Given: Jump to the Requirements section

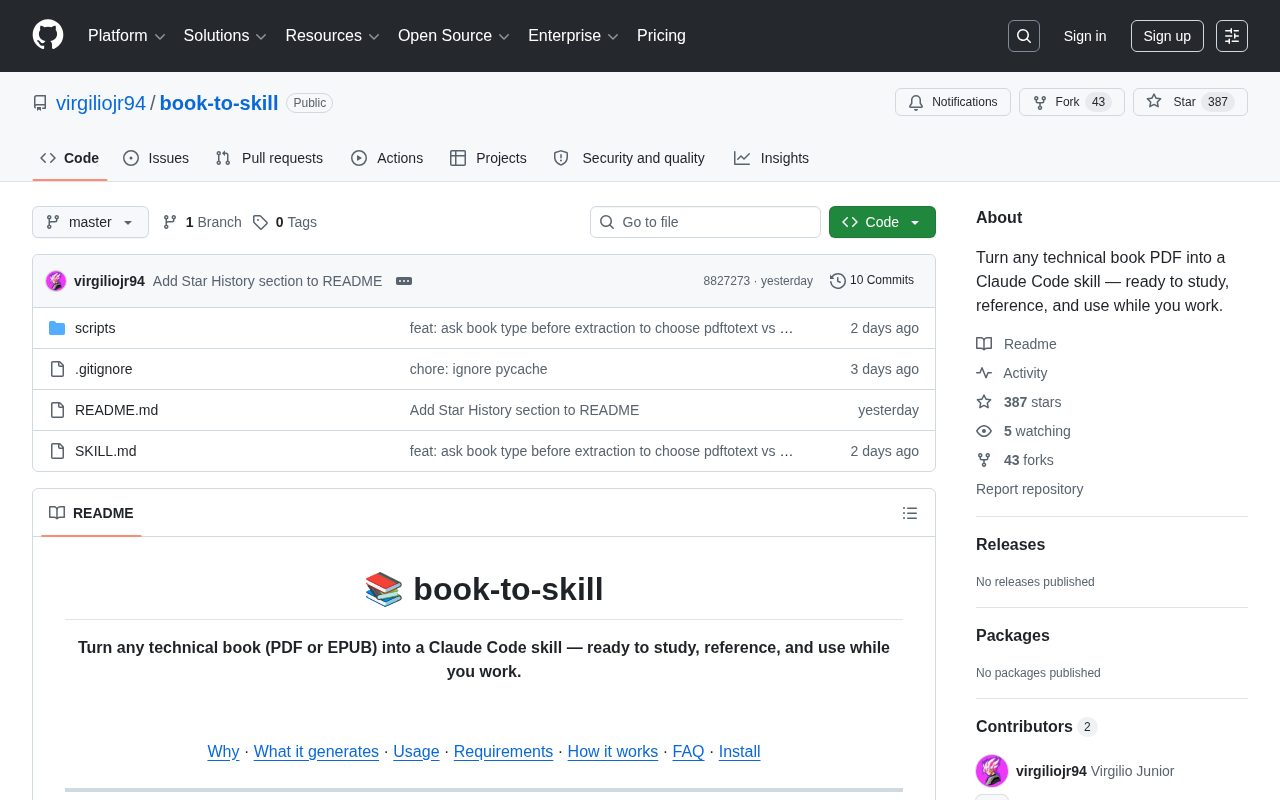Looking at the screenshot, I should 503,751.
